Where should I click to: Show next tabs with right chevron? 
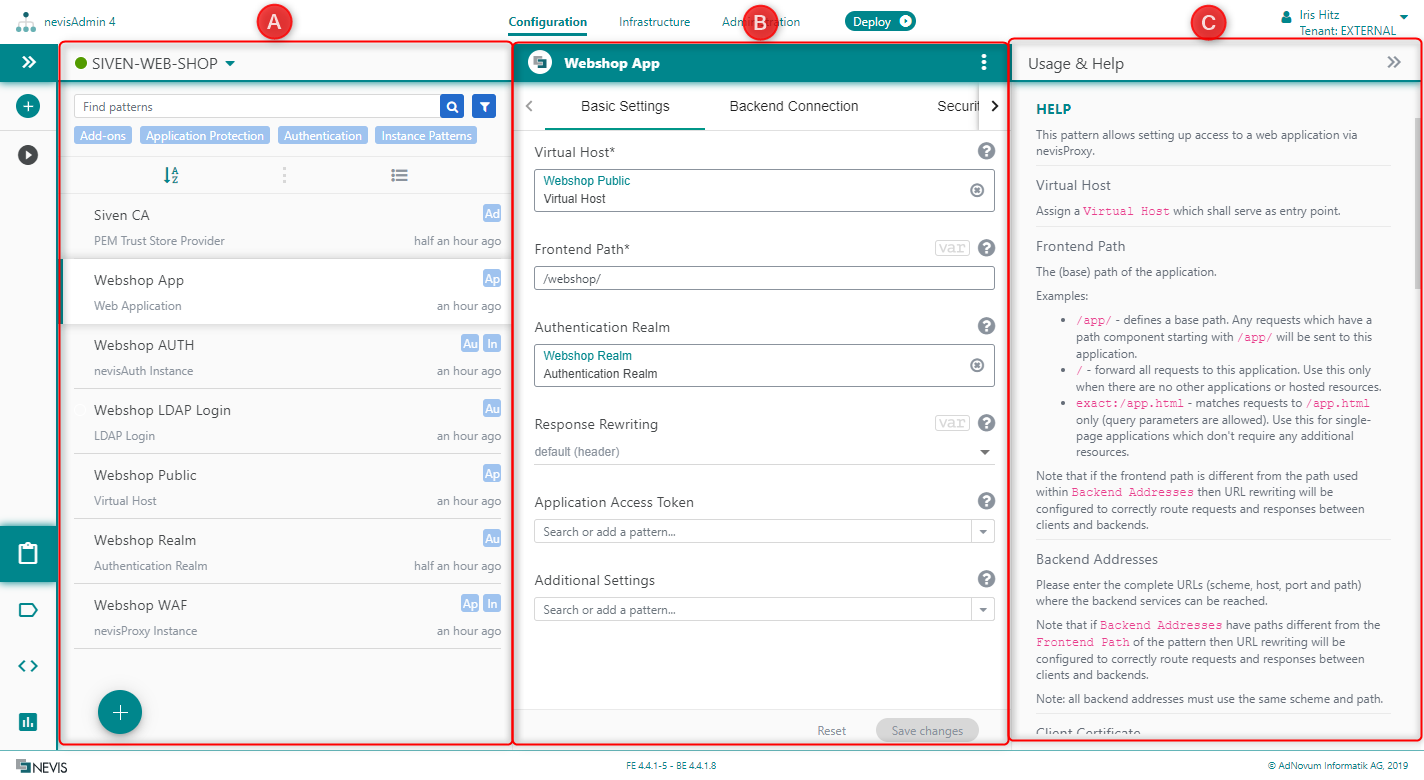(x=994, y=106)
